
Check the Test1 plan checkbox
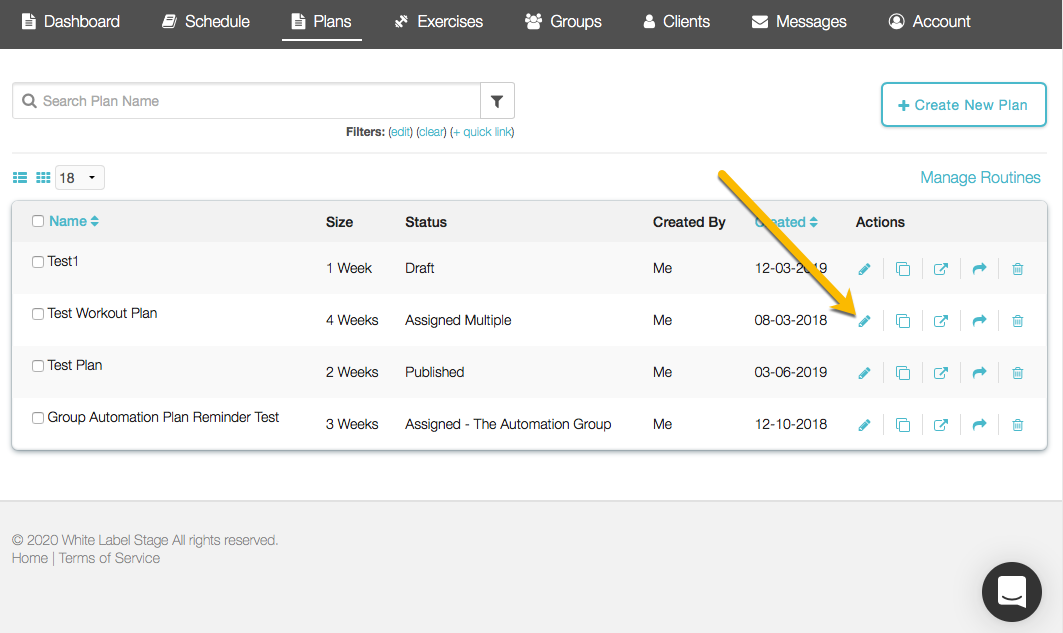38,262
